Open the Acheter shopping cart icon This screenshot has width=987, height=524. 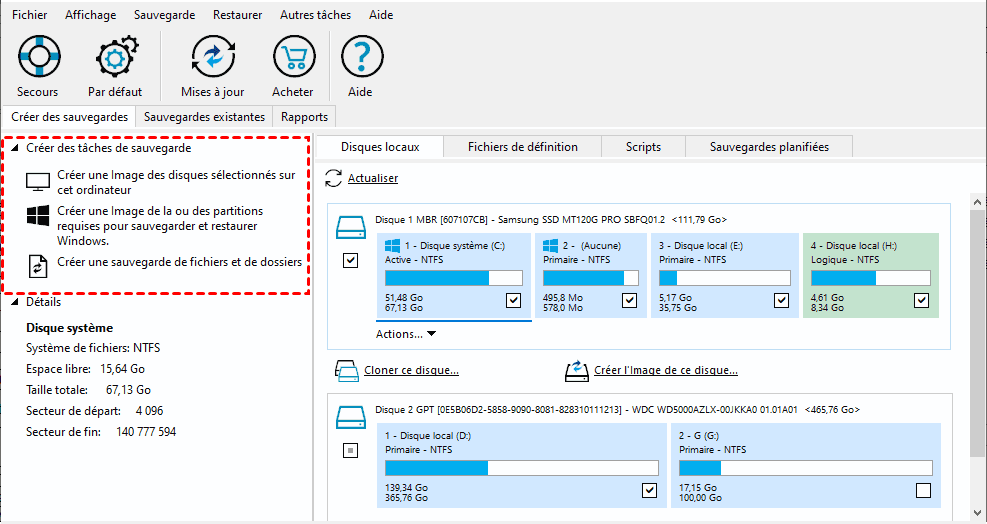point(293,58)
